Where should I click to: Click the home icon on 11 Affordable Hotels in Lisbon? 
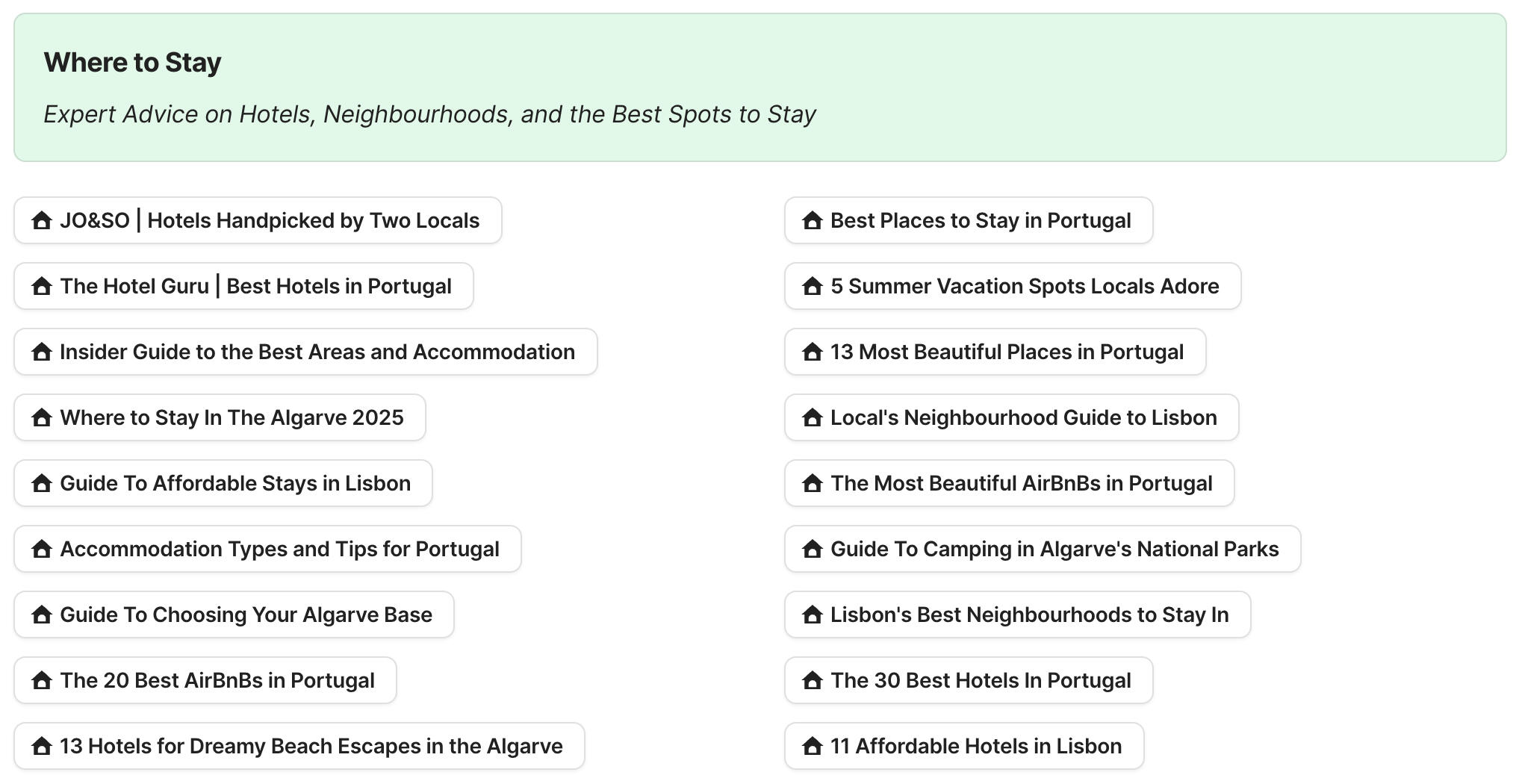pos(813,746)
